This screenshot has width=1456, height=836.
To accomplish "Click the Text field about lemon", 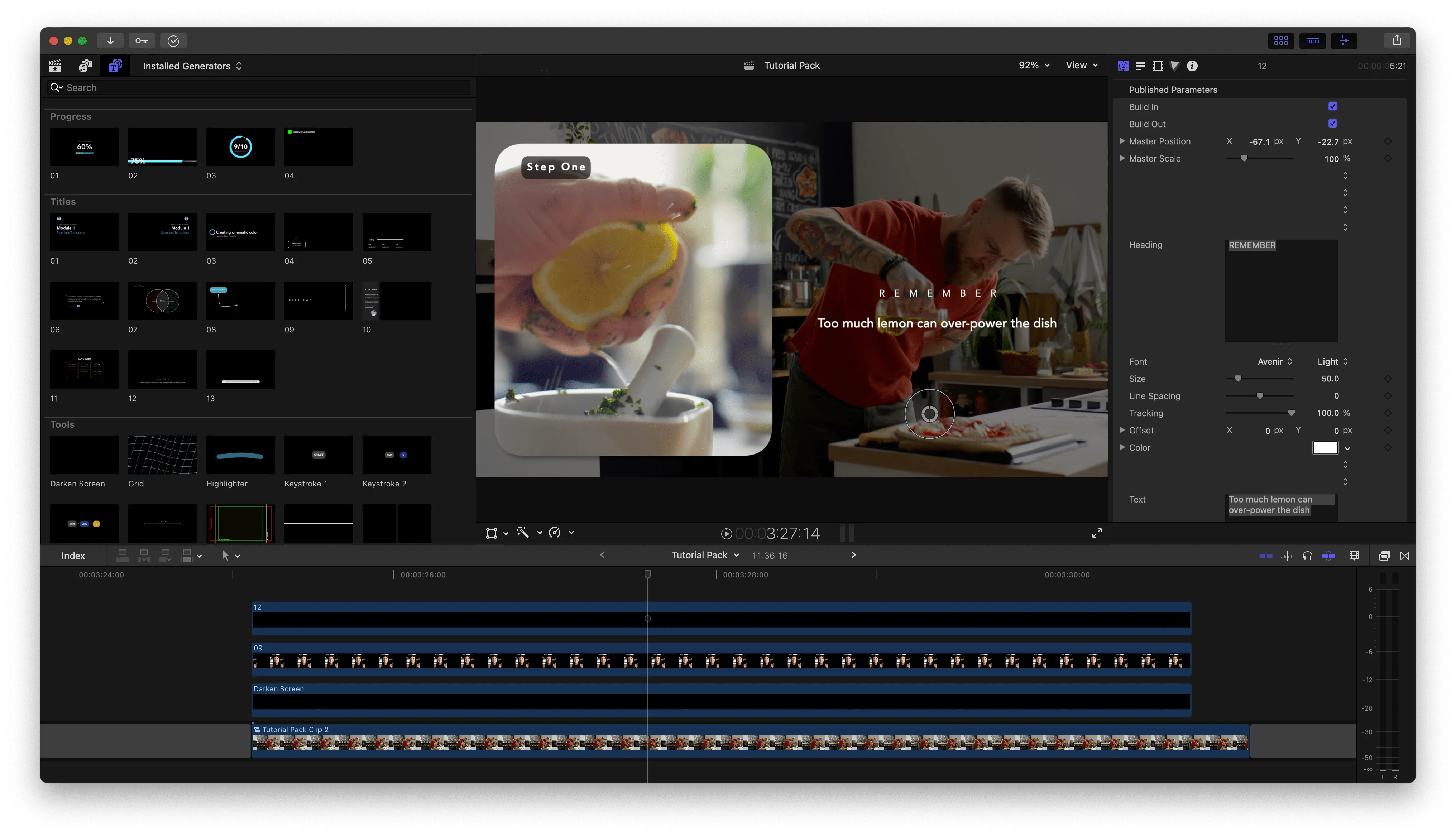I will (1281, 508).
